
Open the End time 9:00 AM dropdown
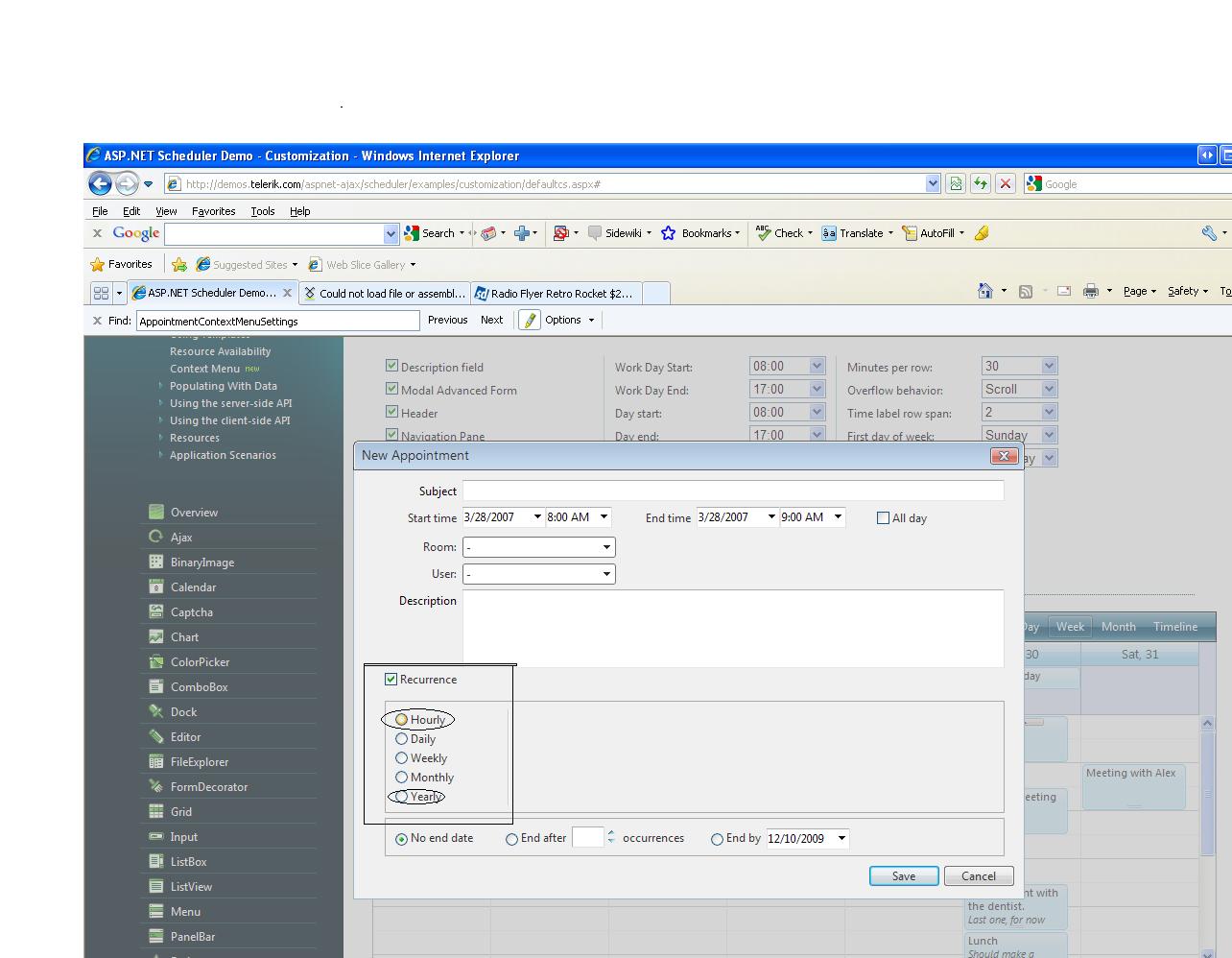click(838, 517)
